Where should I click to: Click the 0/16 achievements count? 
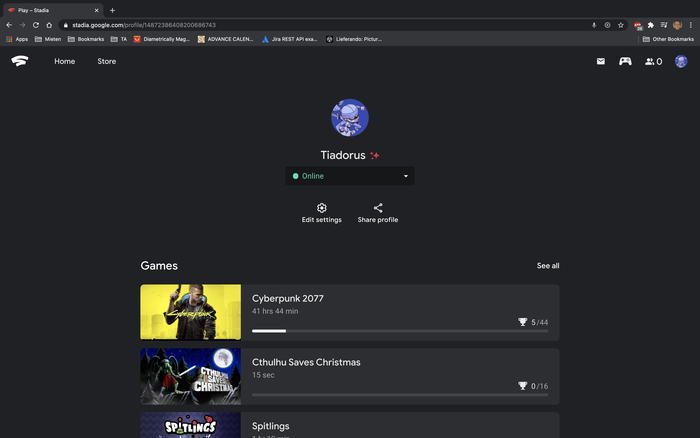click(540, 386)
